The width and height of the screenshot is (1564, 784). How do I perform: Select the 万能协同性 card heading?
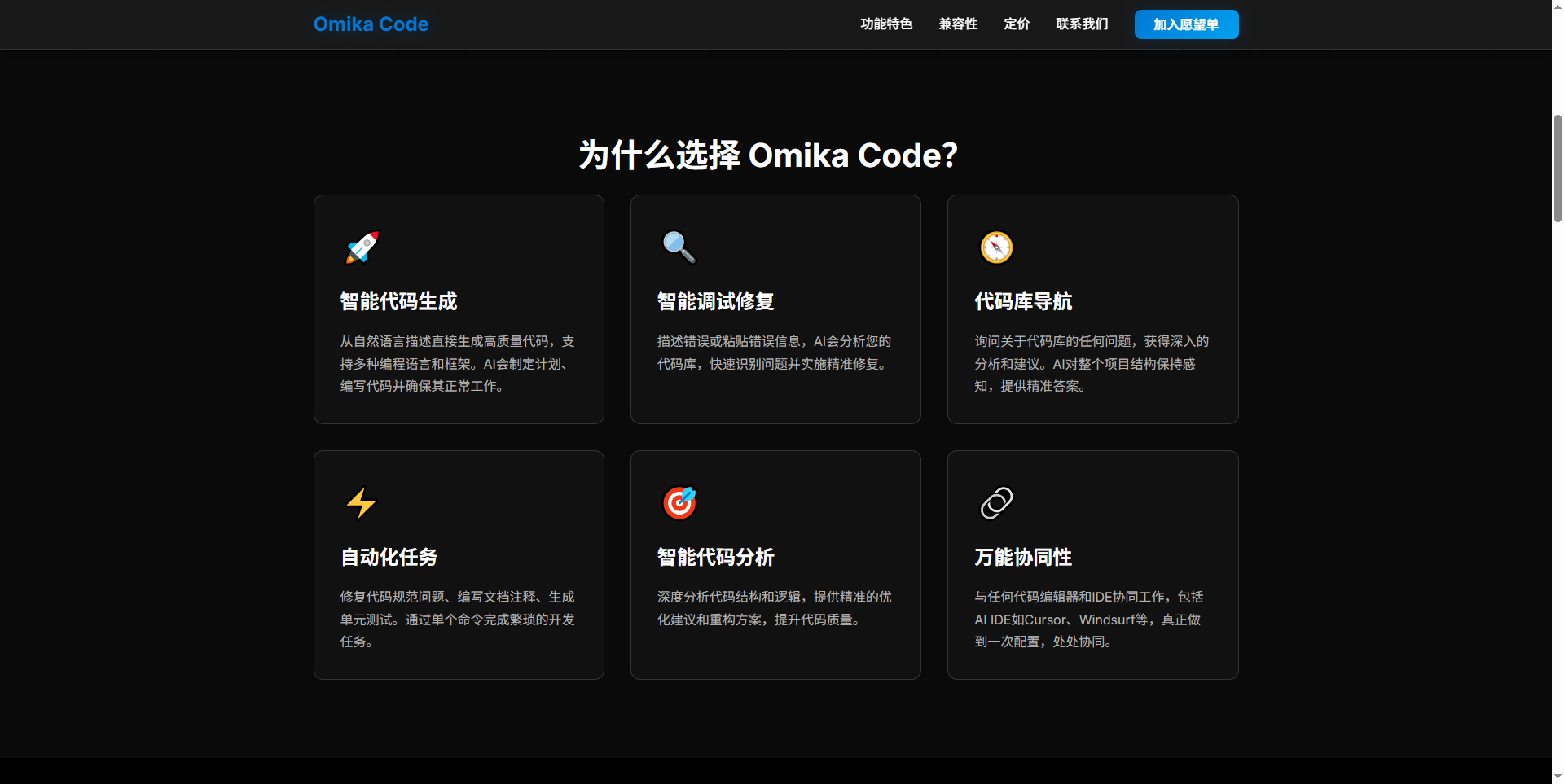[x=1023, y=558]
